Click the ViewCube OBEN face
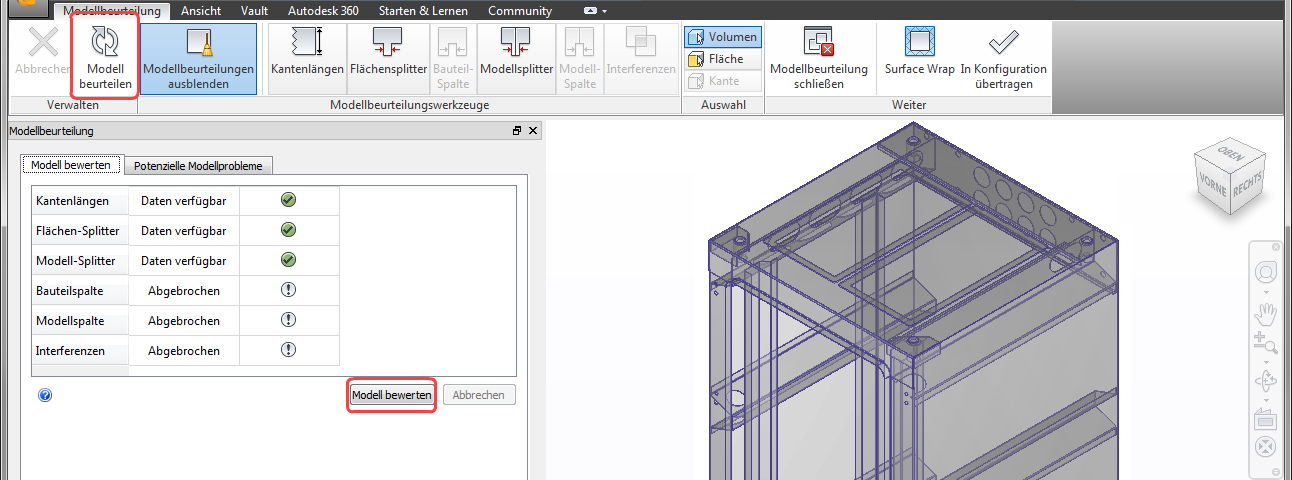This screenshot has width=1292, height=480. (1231, 153)
